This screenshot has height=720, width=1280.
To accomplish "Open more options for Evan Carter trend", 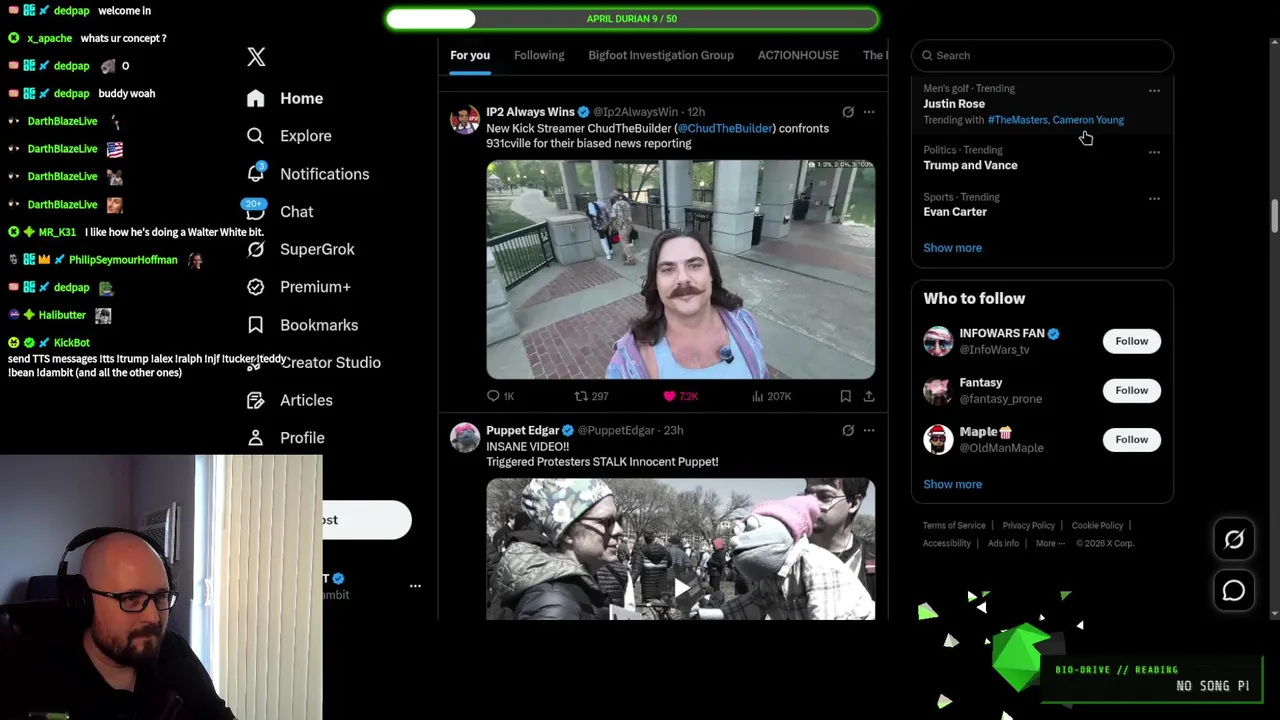I will coord(1154,199).
